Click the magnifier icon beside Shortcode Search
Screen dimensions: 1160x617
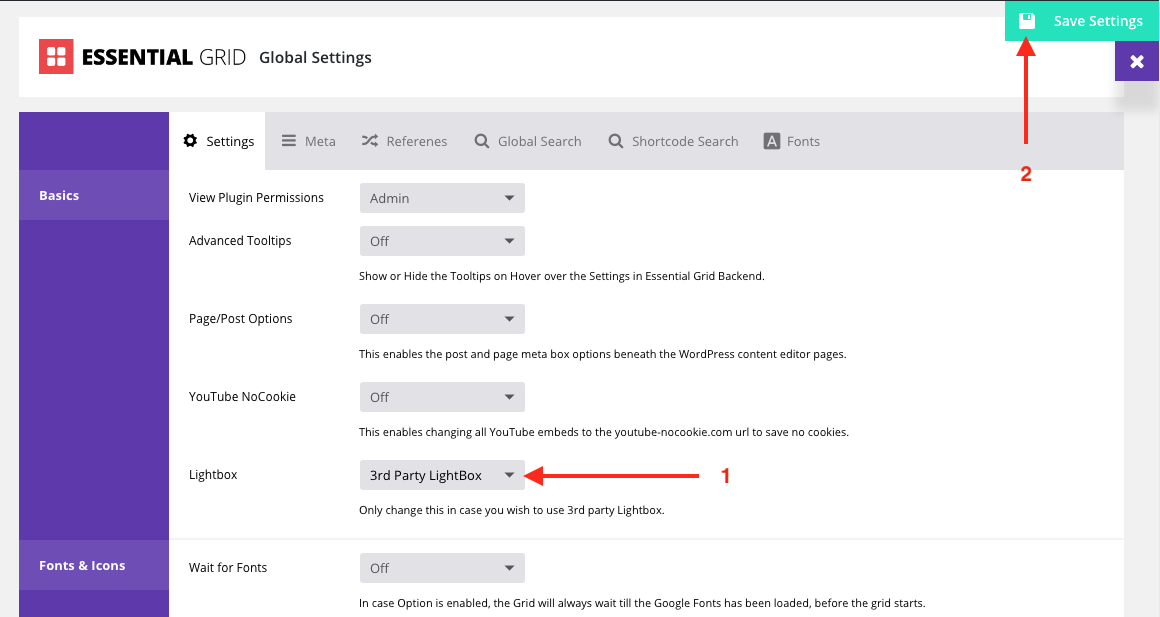coord(616,141)
